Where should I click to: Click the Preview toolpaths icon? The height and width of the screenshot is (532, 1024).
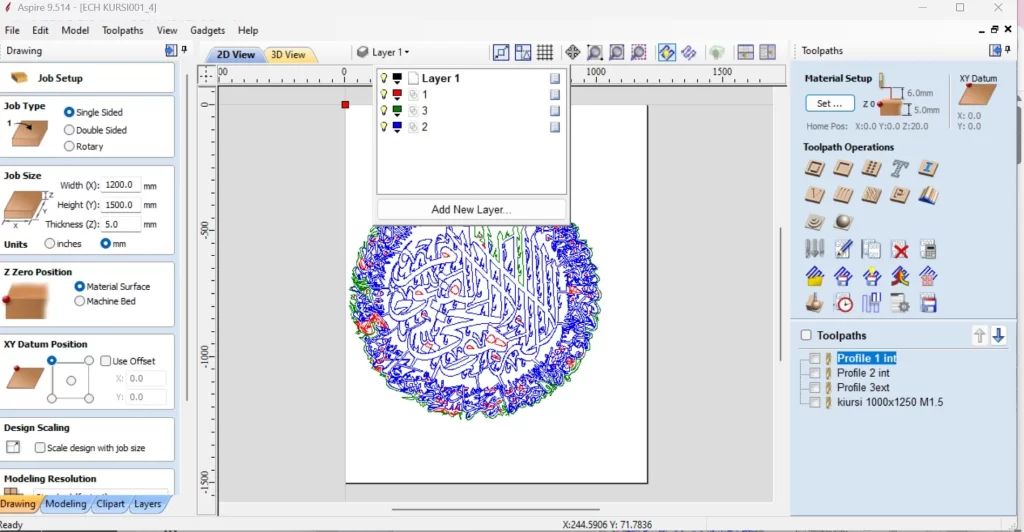(x=814, y=303)
